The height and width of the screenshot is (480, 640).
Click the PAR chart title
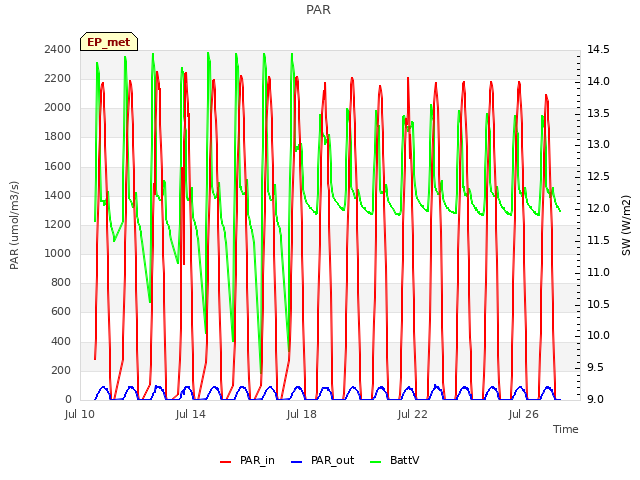318,9
